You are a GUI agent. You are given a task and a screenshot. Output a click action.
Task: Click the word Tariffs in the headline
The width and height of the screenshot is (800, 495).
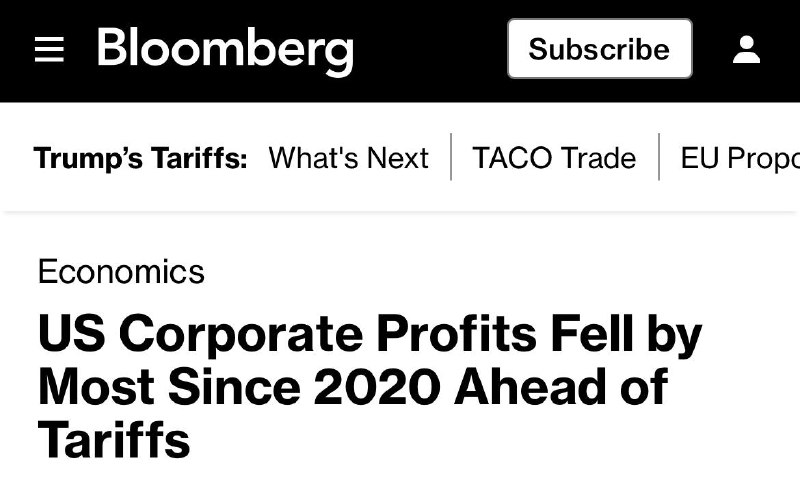(x=114, y=439)
